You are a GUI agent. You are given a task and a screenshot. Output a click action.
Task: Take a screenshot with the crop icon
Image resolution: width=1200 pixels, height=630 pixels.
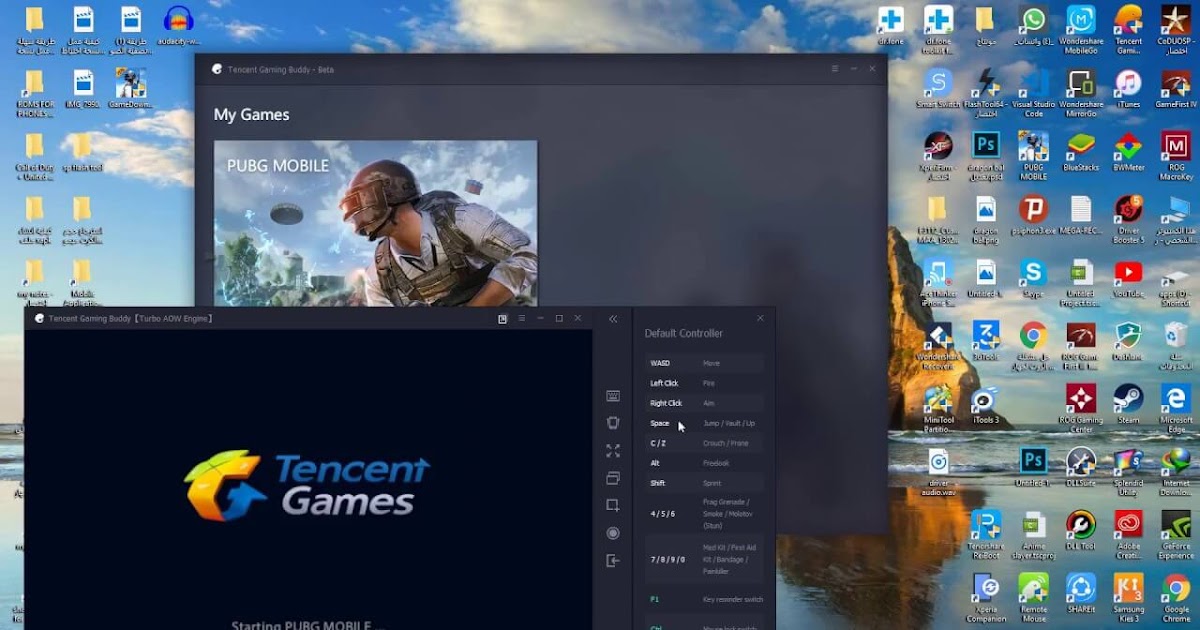coord(613,505)
